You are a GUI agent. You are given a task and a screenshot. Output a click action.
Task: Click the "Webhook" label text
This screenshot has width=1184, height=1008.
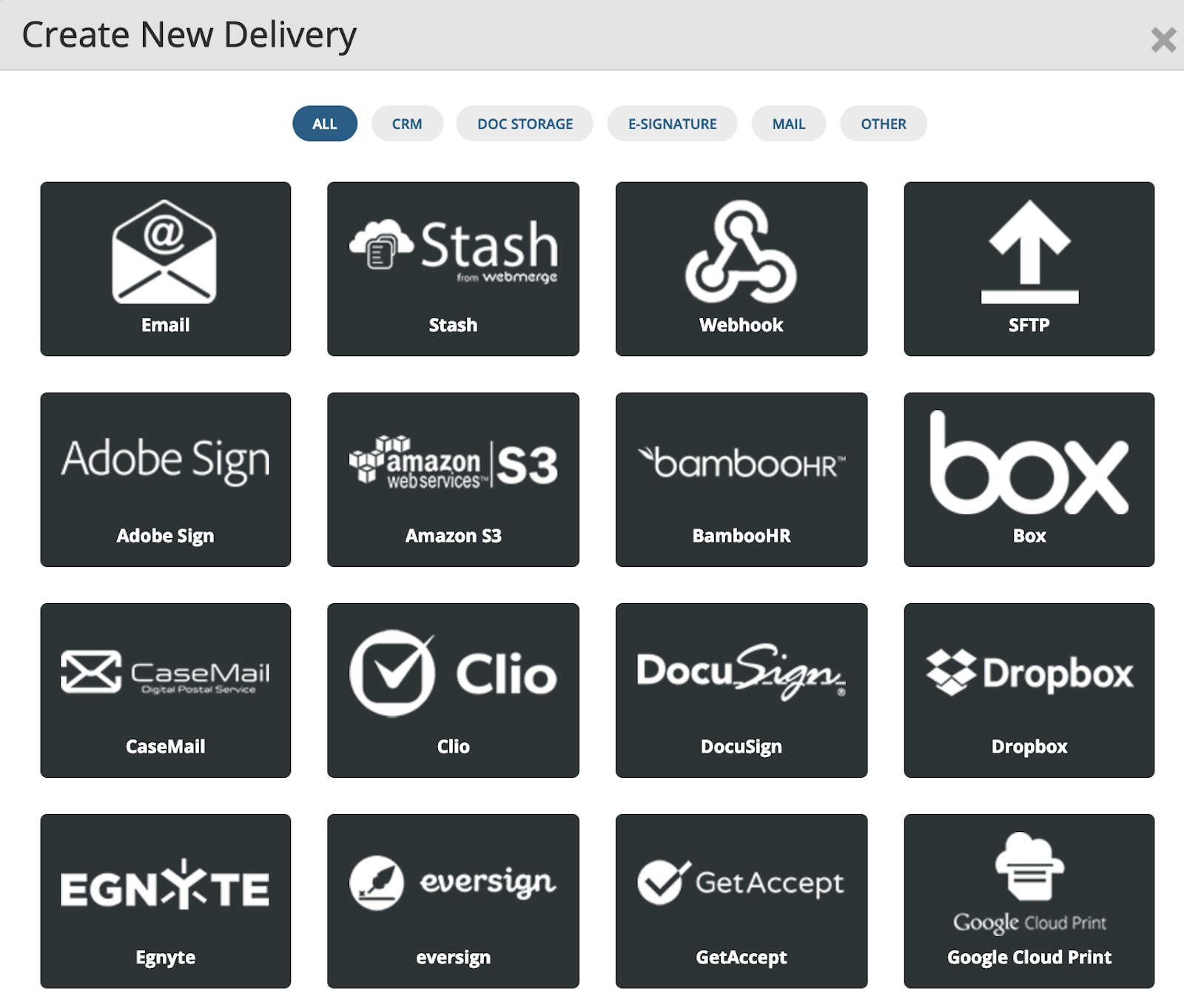click(741, 325)
